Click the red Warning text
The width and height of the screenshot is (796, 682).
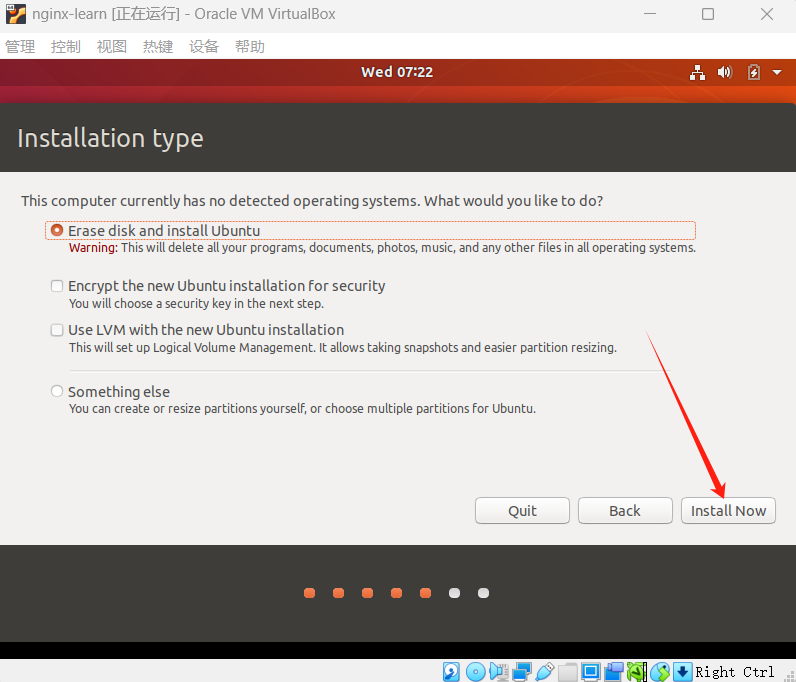[x=93, y=248]
